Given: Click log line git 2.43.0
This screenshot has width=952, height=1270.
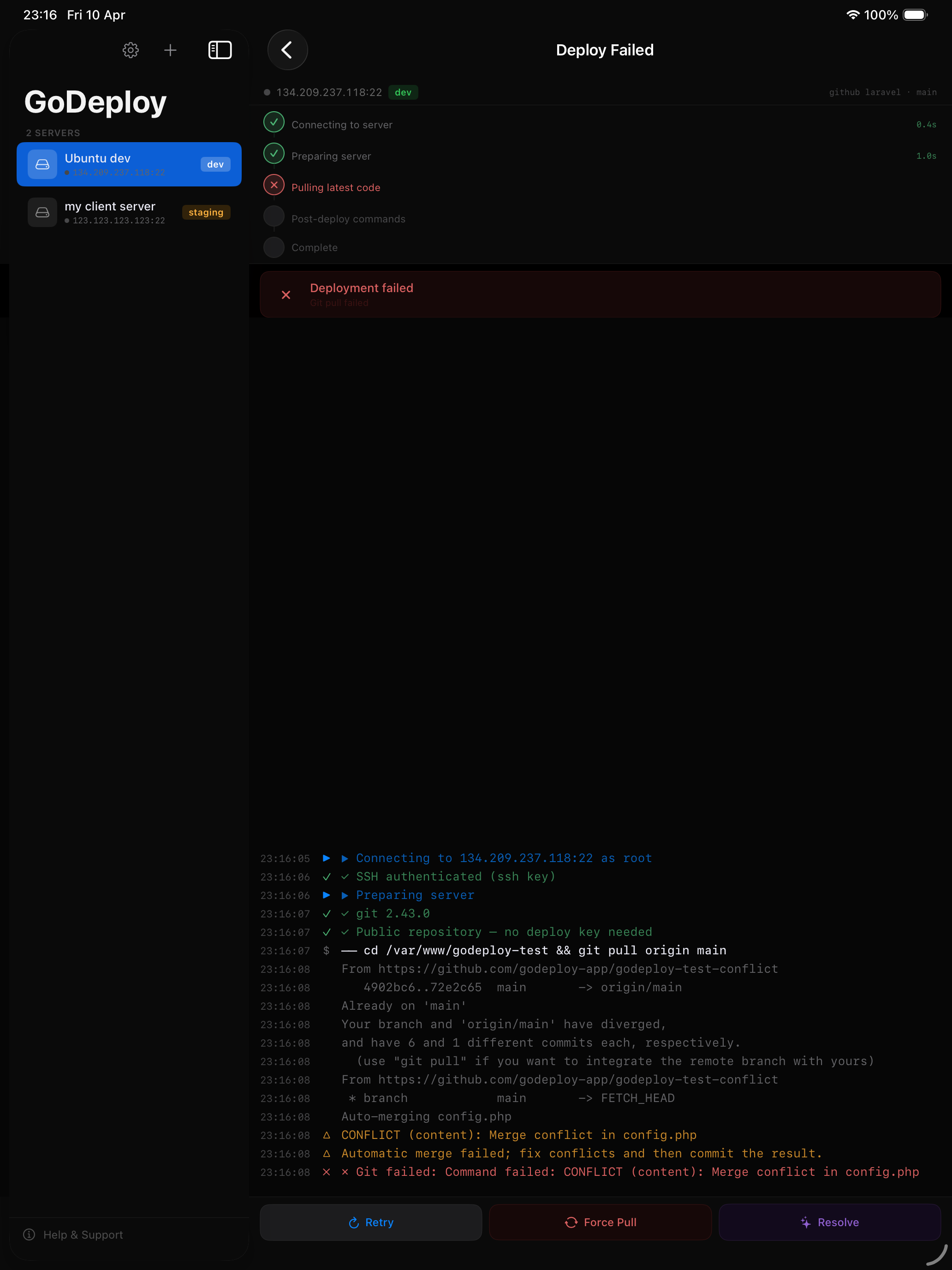Looking at the screenshot, I should 385,913.
